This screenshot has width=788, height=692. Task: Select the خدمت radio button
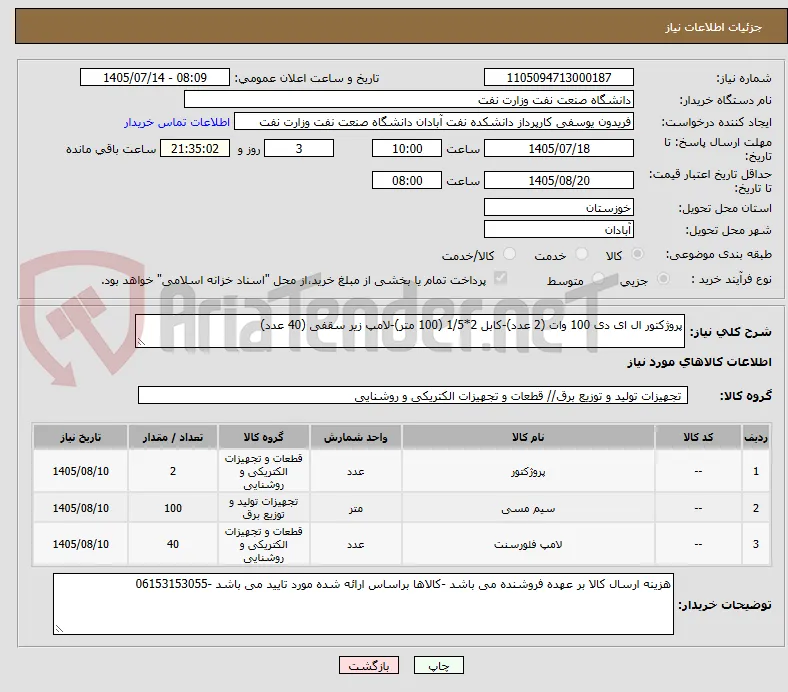click(x=581, y=254)
